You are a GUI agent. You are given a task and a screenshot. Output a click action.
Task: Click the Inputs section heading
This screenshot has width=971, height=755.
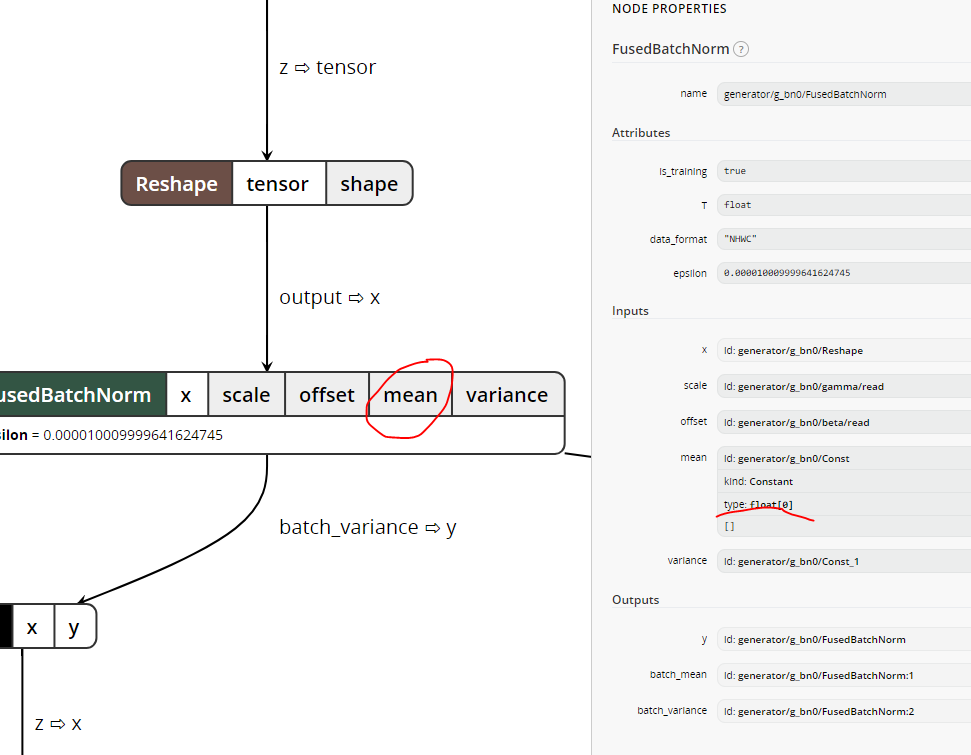[630, 311]
